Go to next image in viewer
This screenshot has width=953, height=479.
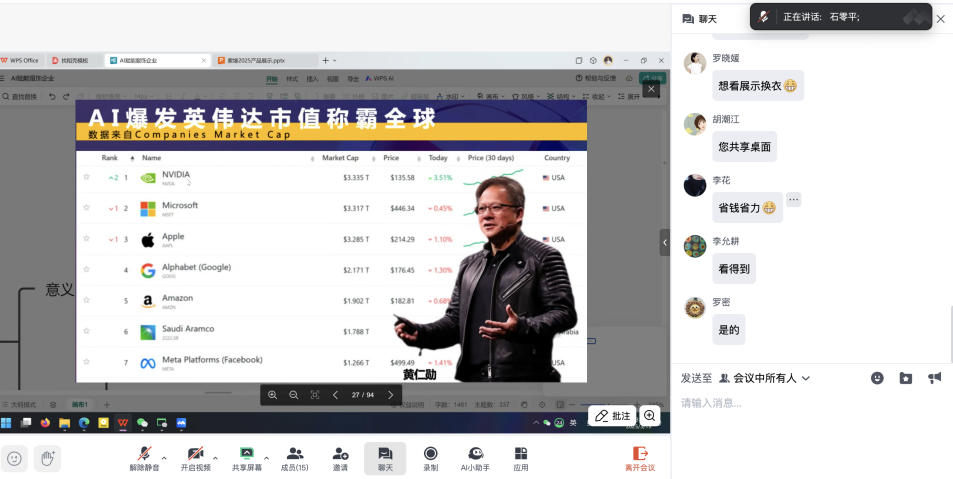click(391, 395)
